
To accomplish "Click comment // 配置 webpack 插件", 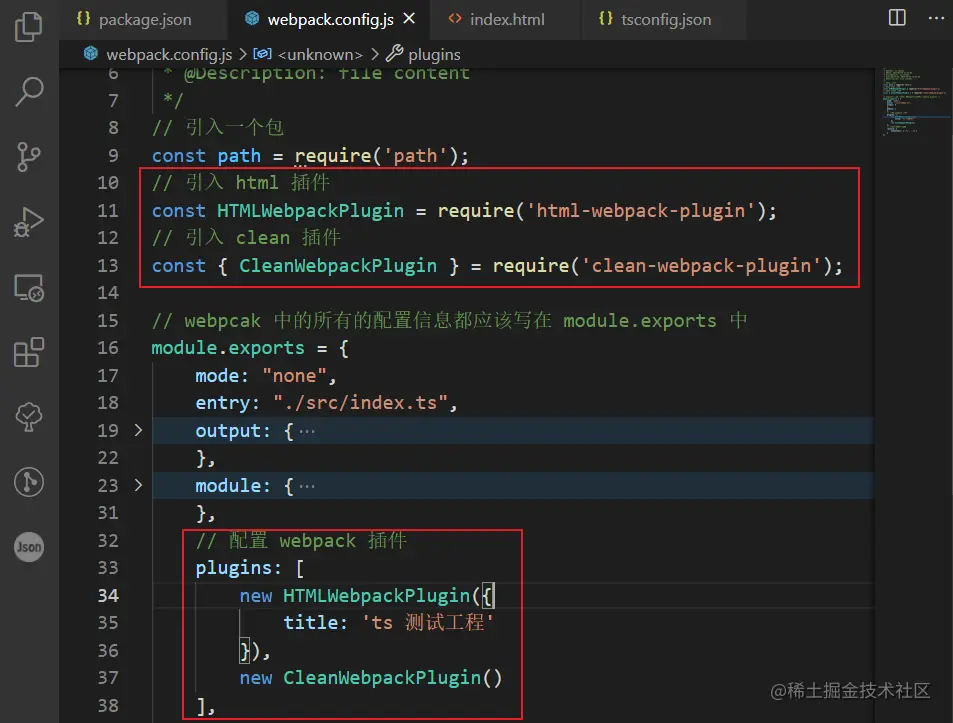I will click(x=301, y=541).
